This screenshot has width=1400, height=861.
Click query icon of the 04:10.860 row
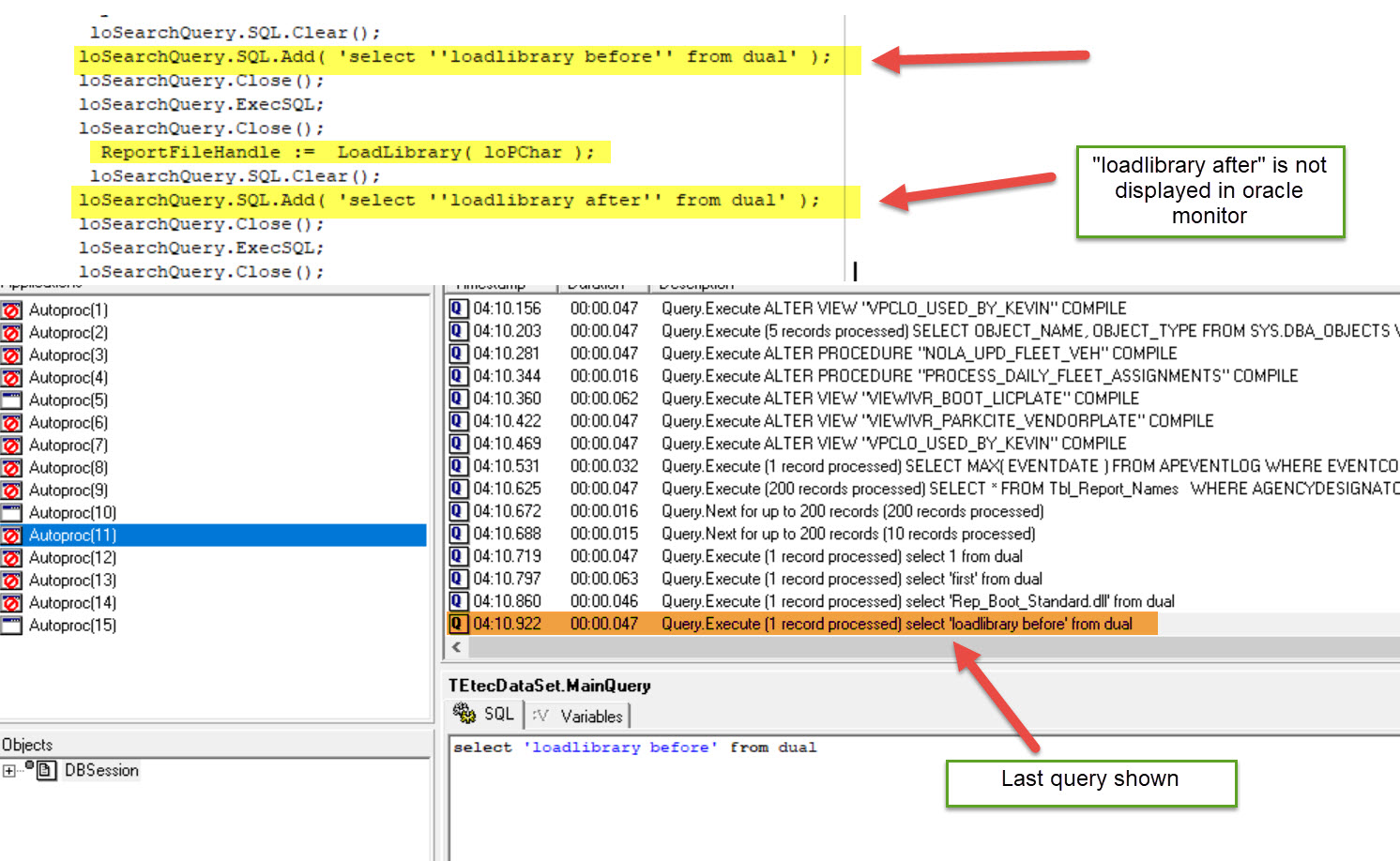[x=458, y=600]
